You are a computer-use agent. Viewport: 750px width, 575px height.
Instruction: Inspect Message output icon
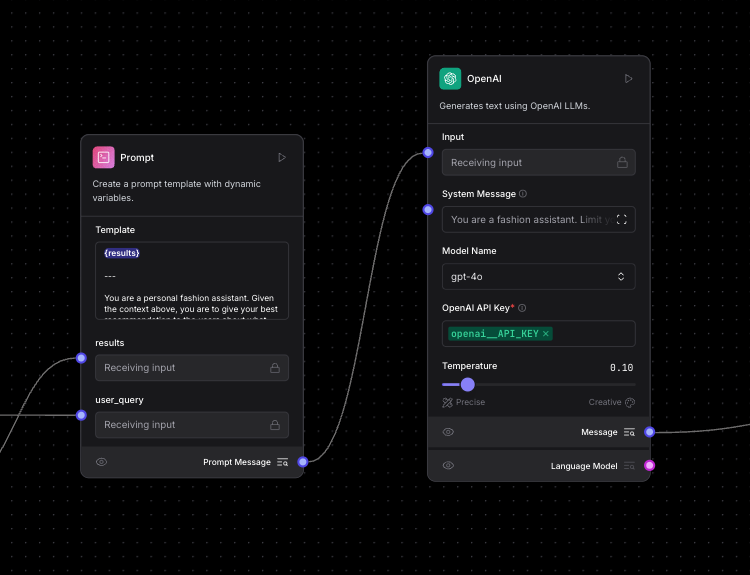629,432
